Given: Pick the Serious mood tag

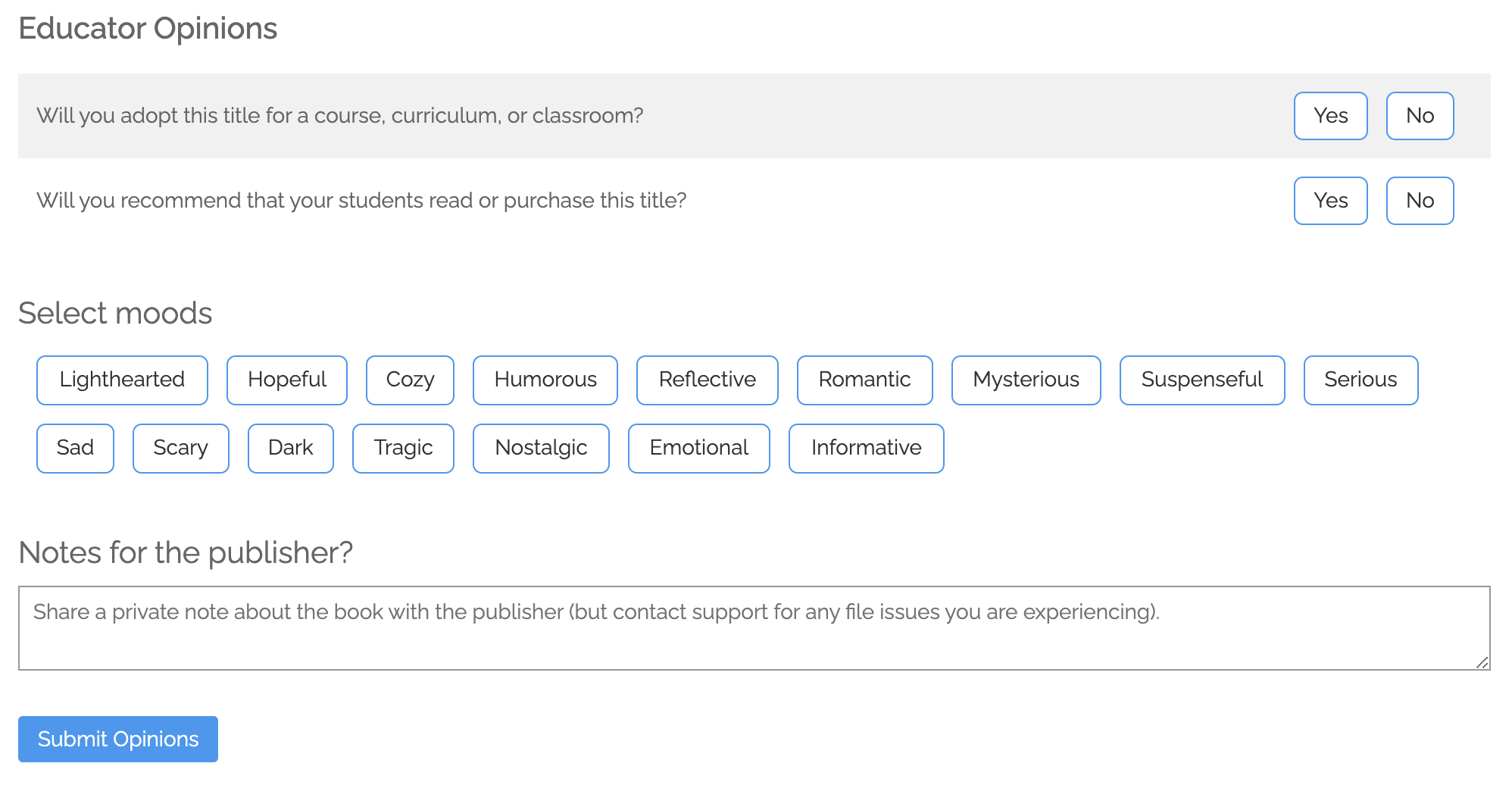Looking at the screenshot, I should point(1360,380).
